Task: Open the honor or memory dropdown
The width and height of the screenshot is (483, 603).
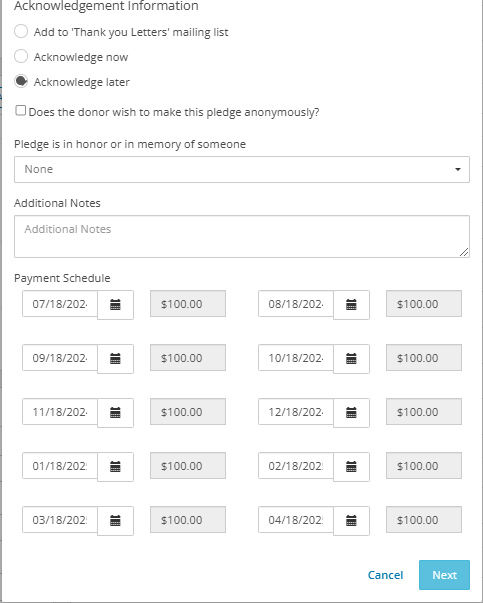Action: (242, 169)
